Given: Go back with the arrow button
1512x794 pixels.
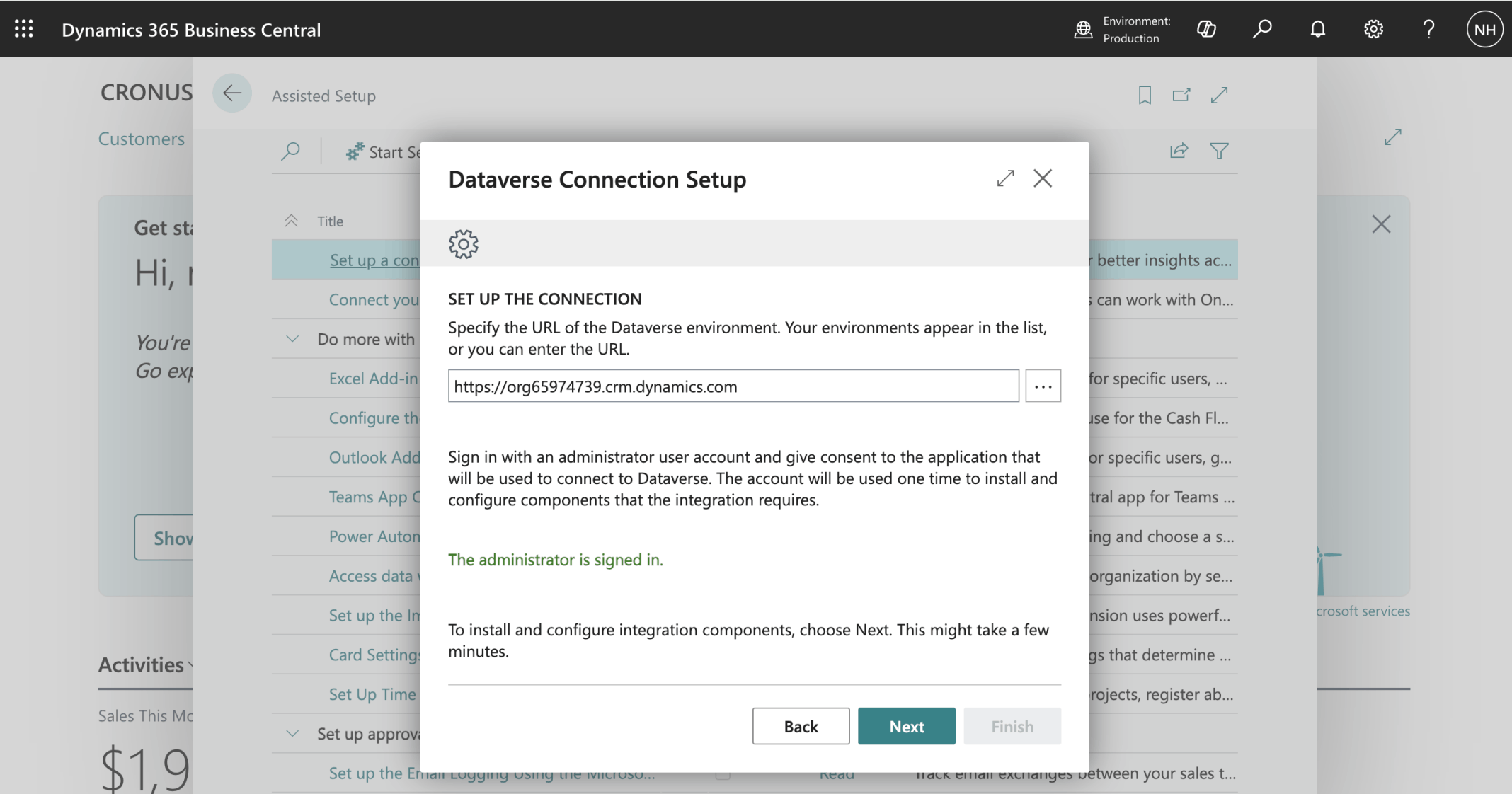Looking at the screenshot, I should 232,93.
